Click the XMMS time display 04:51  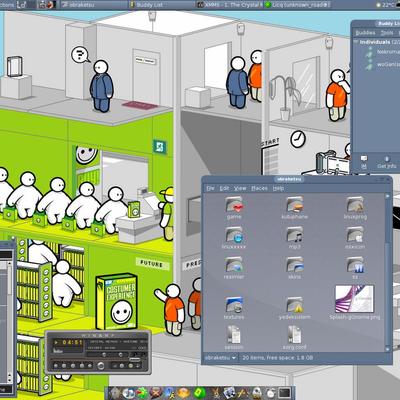[x=73, y=342]
